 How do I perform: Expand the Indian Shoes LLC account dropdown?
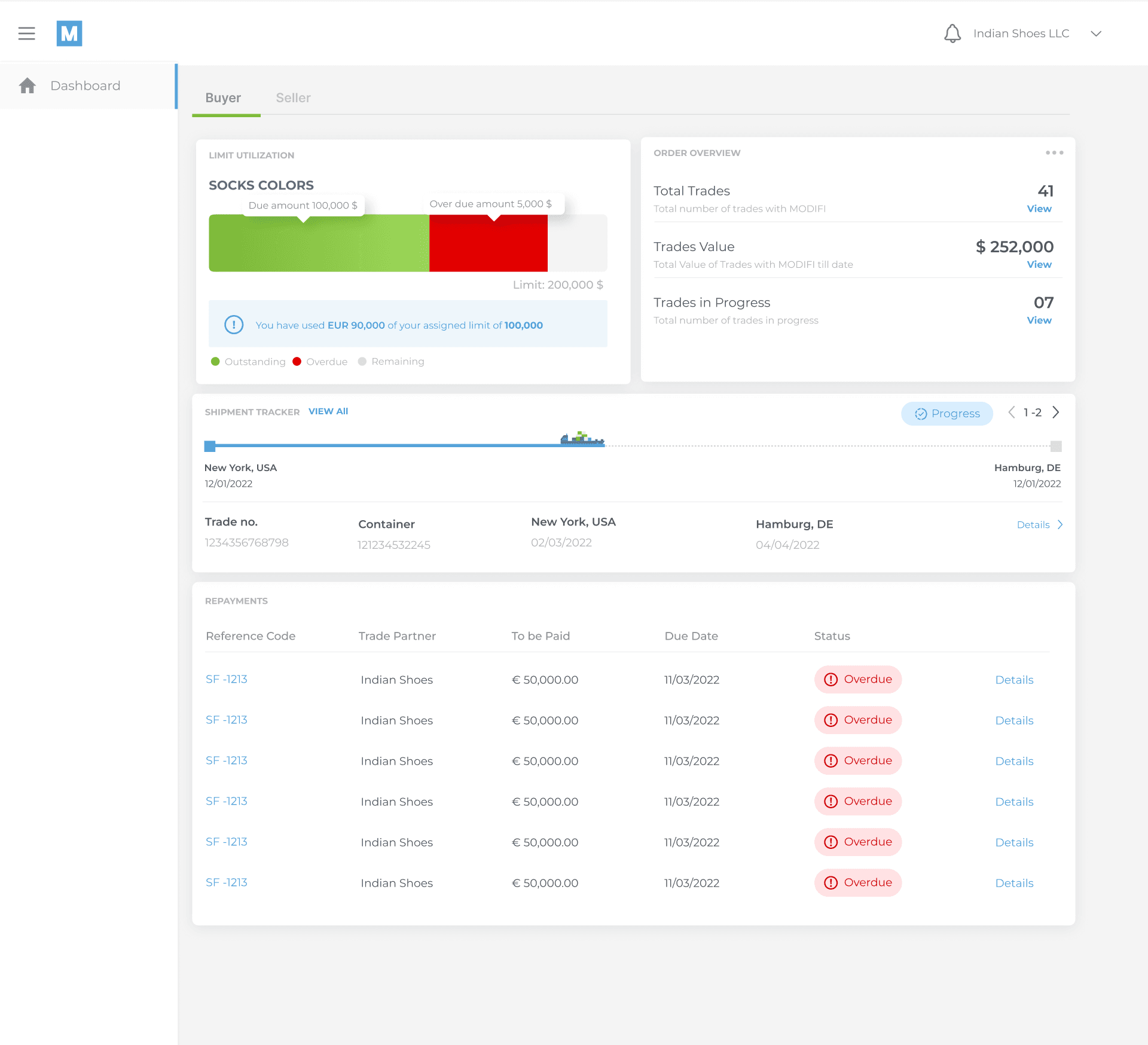[x=1096, y=33]
